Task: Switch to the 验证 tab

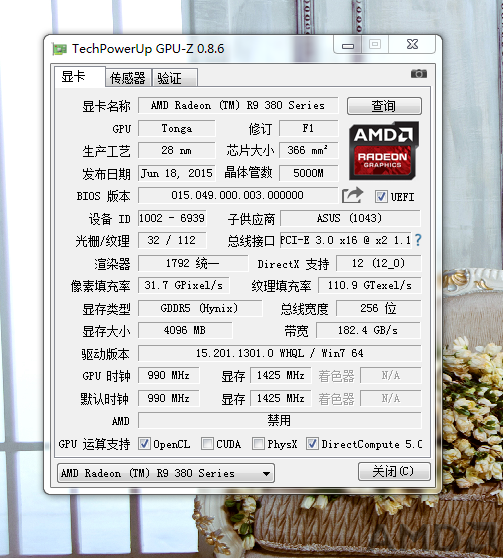Action: pyautogui.click(x=174, y=78)
